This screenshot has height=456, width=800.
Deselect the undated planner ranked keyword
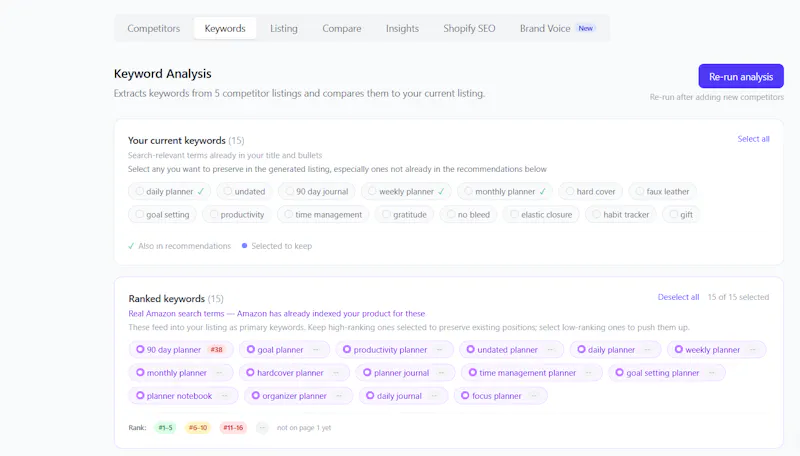coord(511,349)
